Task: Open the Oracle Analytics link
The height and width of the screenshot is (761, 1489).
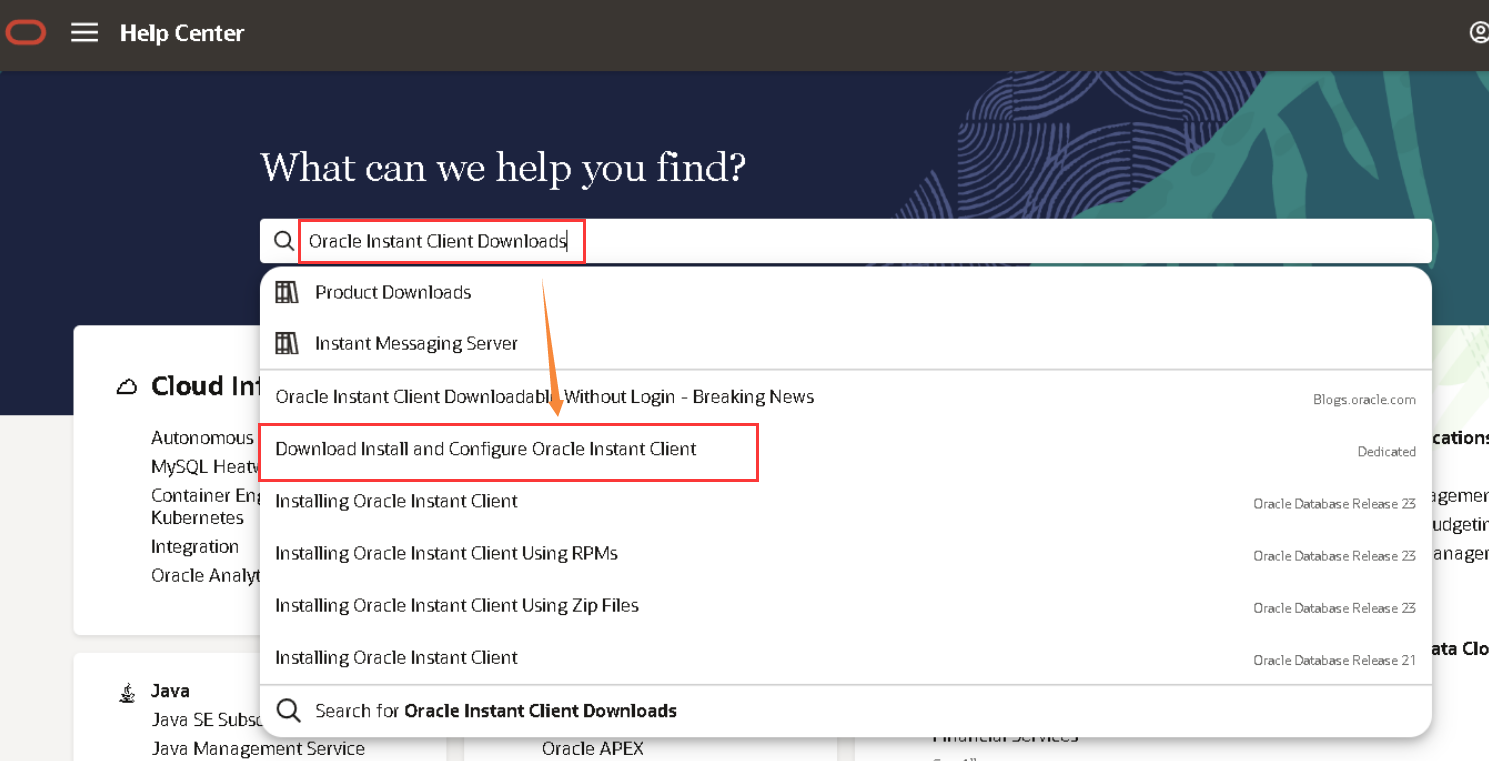Action: pos(205,576)
